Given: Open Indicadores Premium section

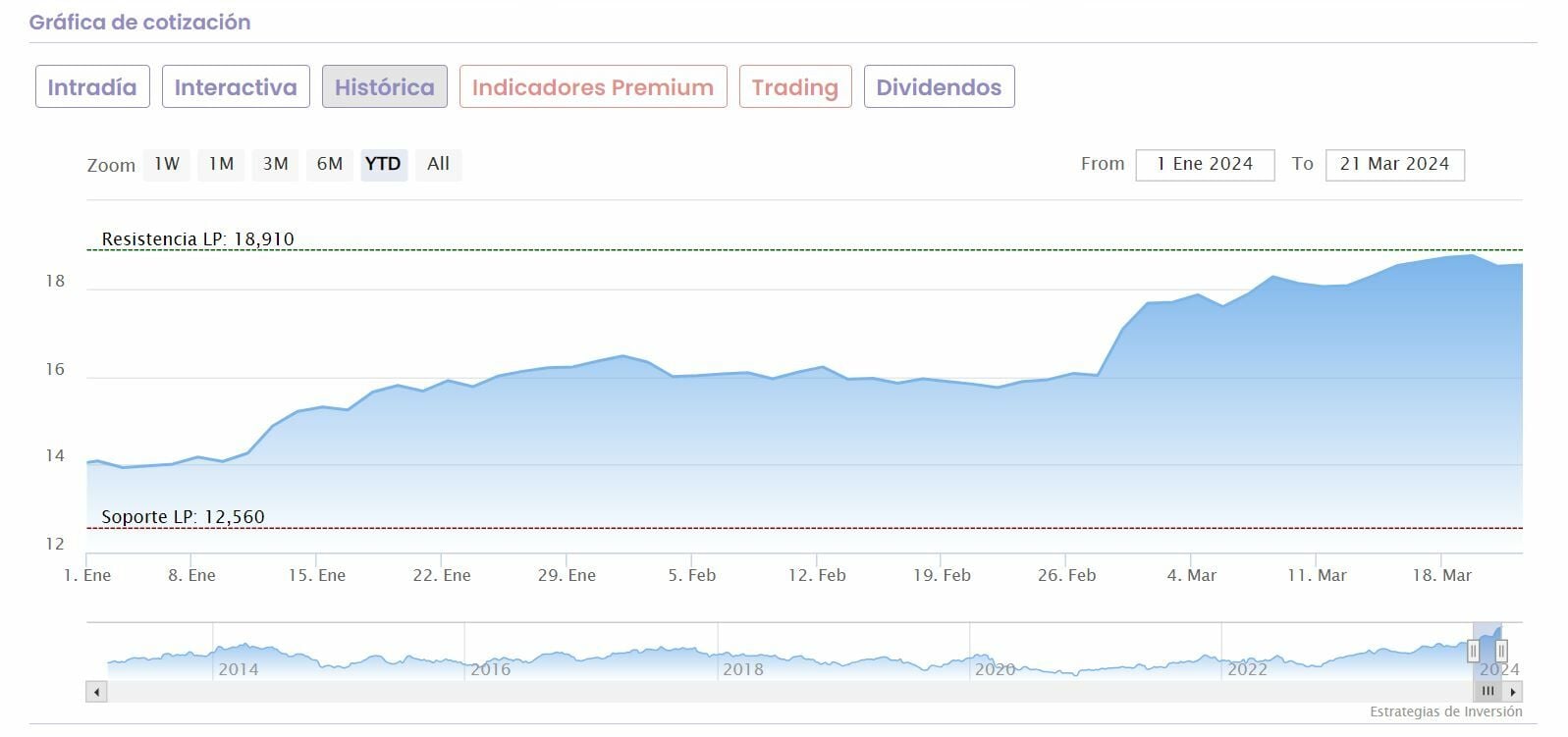Looking at the screenshot, I should [593, 86].
